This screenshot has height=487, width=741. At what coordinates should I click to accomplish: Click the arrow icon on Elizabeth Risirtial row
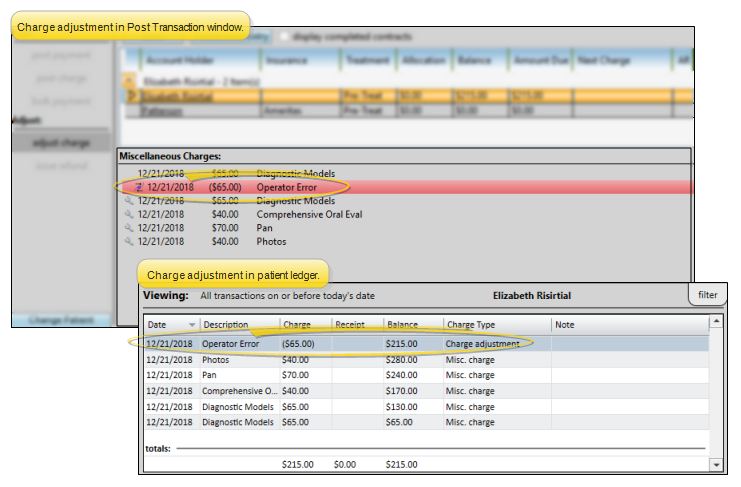[130, 96]
